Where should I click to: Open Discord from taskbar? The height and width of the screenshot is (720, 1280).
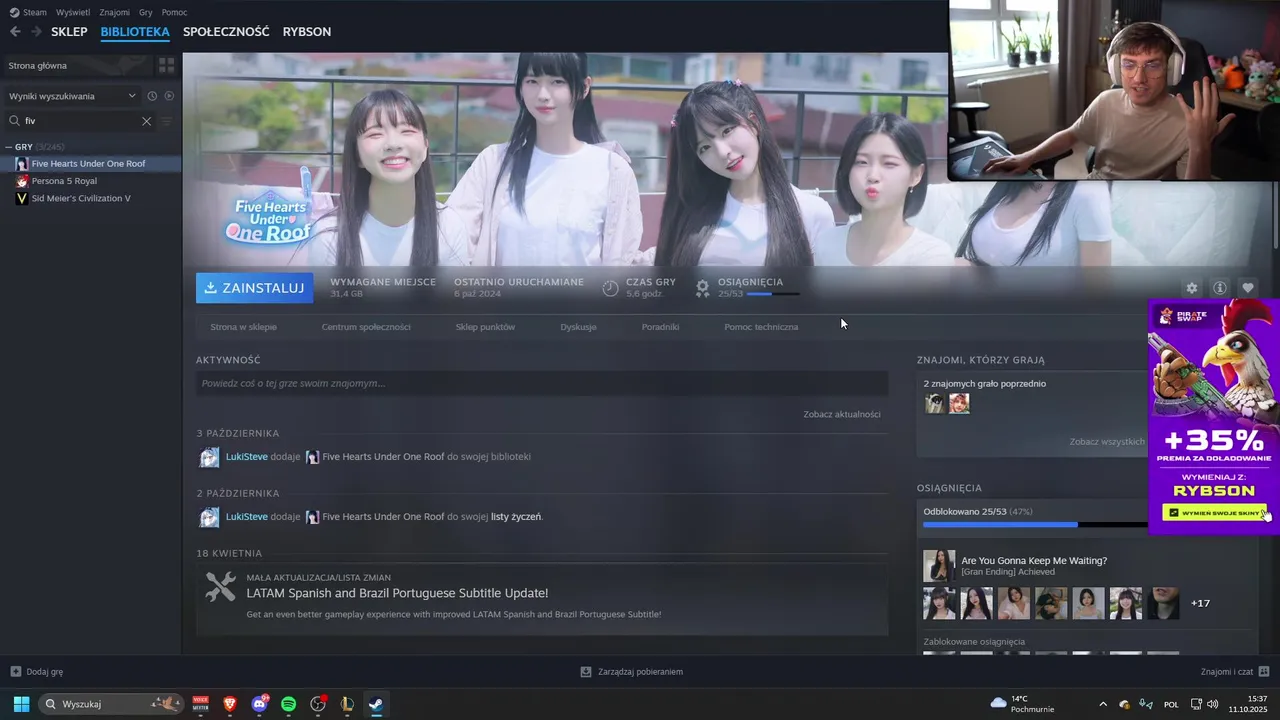[x=260, y=704]
